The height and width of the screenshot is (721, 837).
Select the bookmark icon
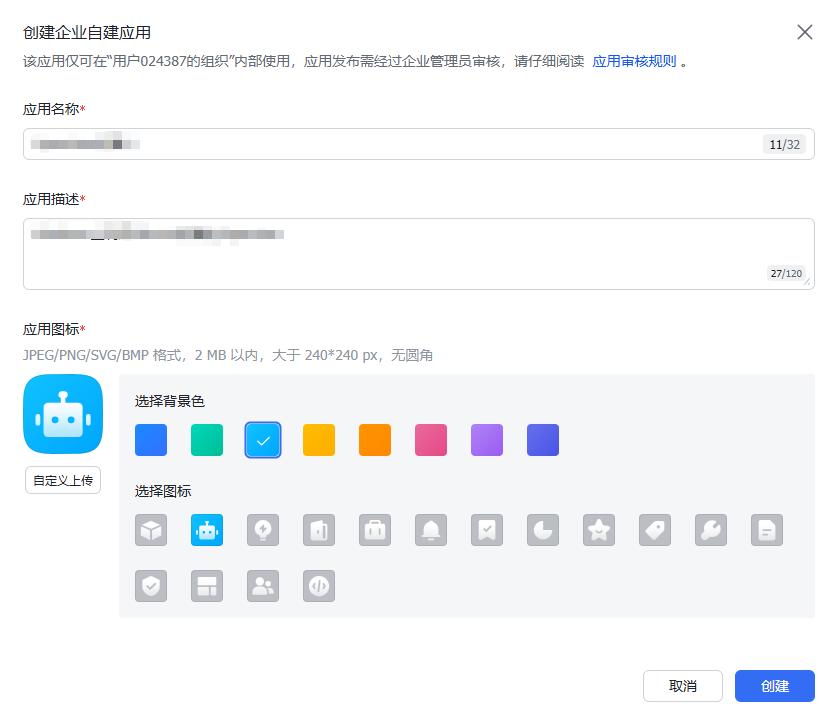(487, 530)
